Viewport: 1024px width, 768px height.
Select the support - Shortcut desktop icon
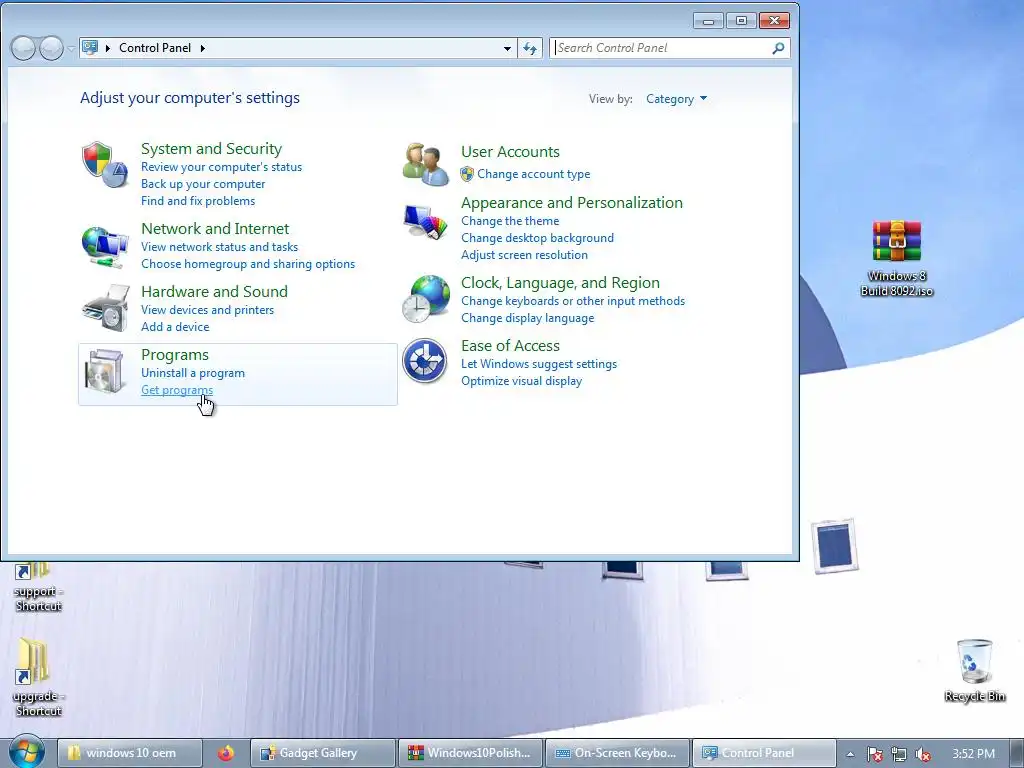coord(38,587)
